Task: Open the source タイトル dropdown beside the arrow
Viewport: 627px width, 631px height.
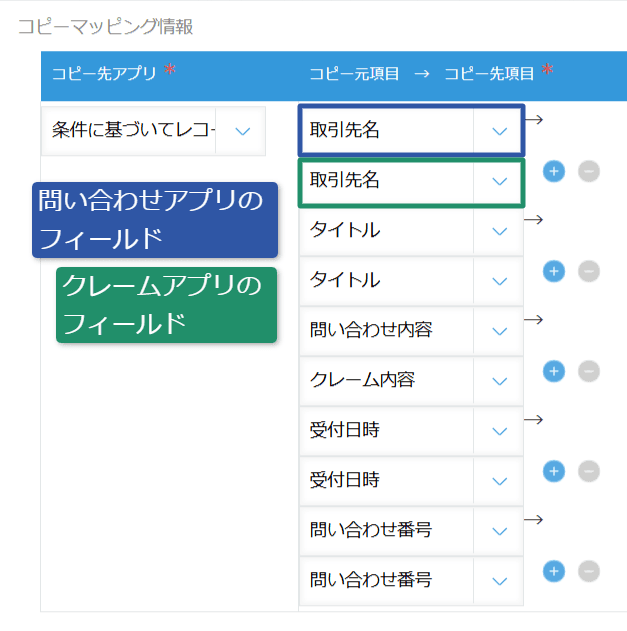Action: (411, 231)
